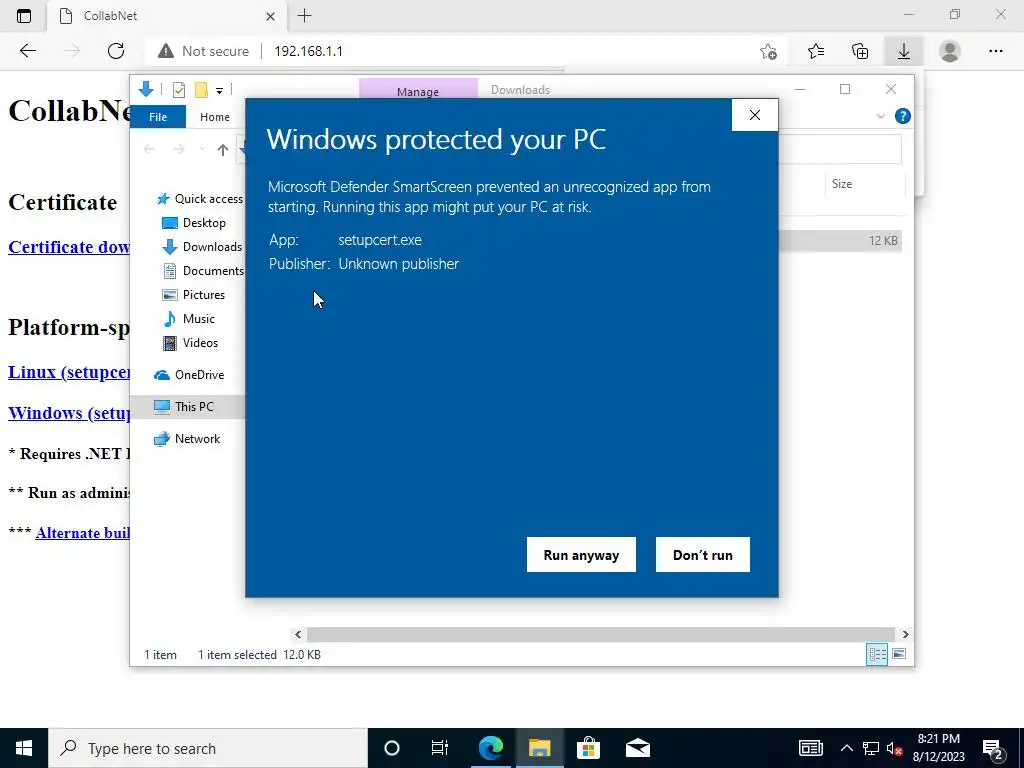Click the 12 KB size cell

pyautogui.click(x=883, y=241)
